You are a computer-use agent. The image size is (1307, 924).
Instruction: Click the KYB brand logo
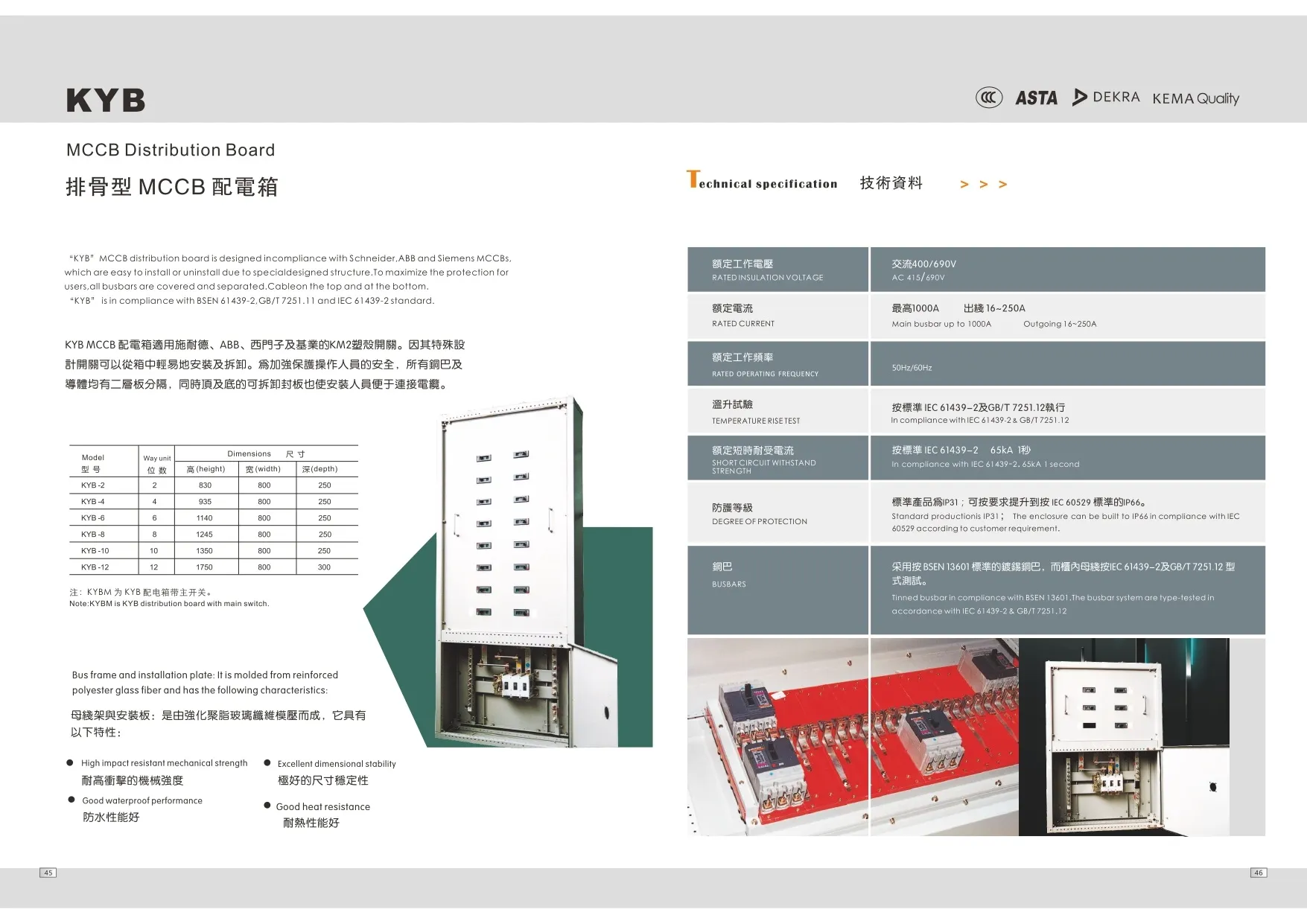(106, 101)
